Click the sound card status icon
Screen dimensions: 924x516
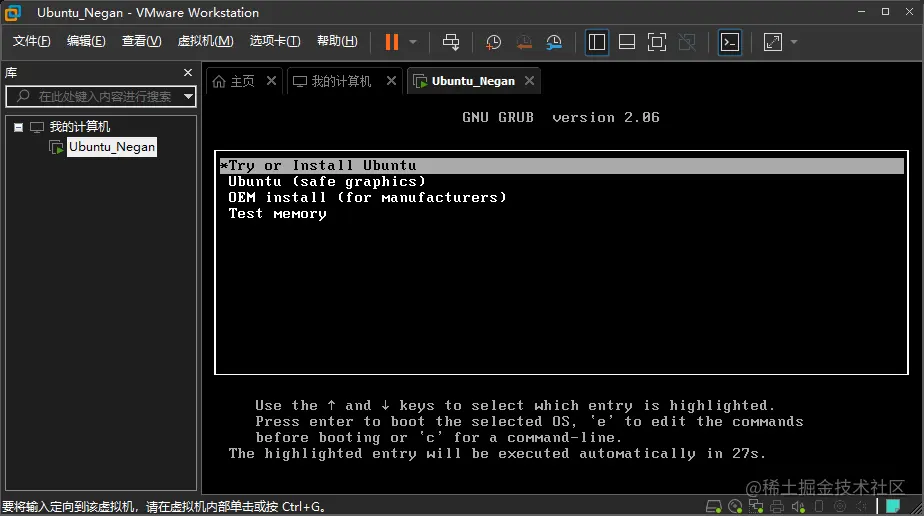798,506
